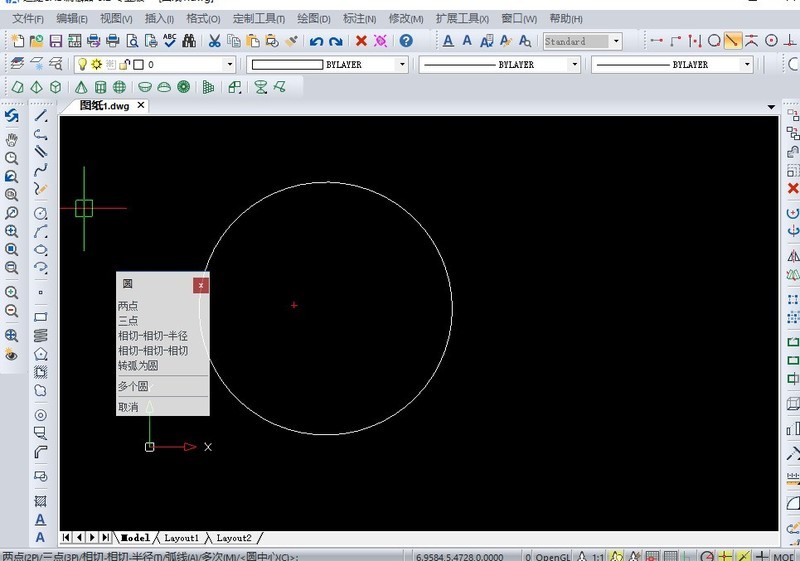Image resolution: width=800 pixels, height=561 pixels.
Task: Click the red X erase icon on right toolbar
Action: (x=793, y=189)
